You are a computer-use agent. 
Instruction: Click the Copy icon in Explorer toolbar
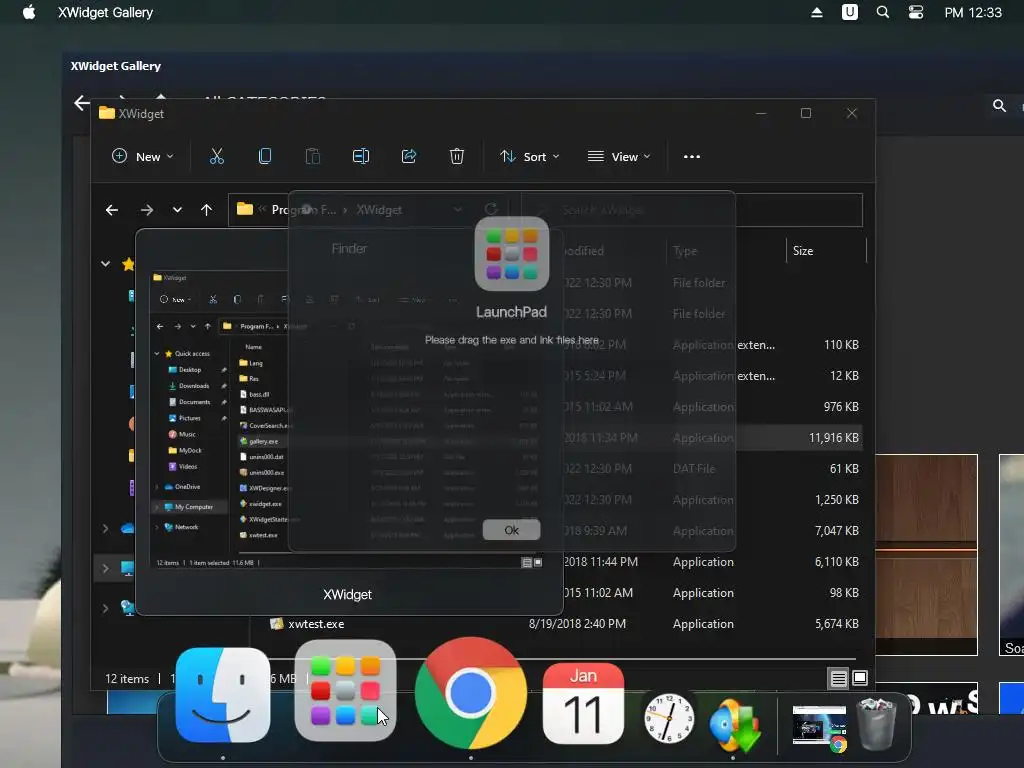click(x=264, y=156)
